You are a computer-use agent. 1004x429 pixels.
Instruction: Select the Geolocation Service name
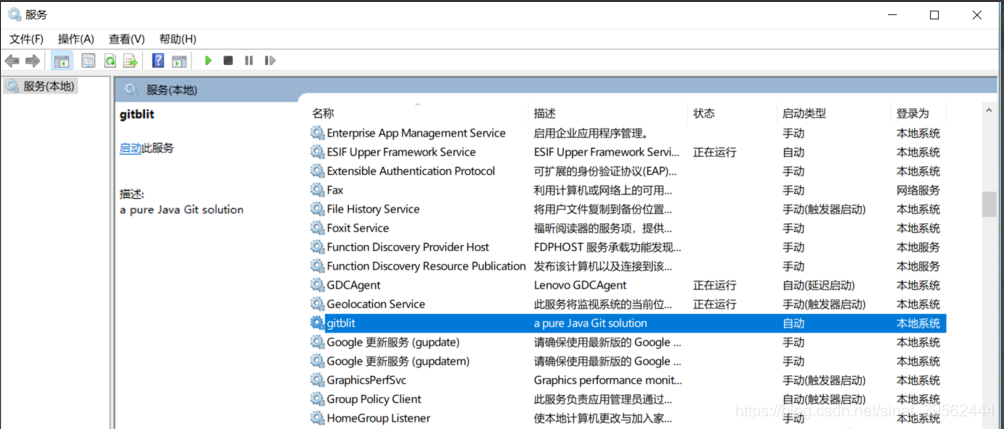376,304
